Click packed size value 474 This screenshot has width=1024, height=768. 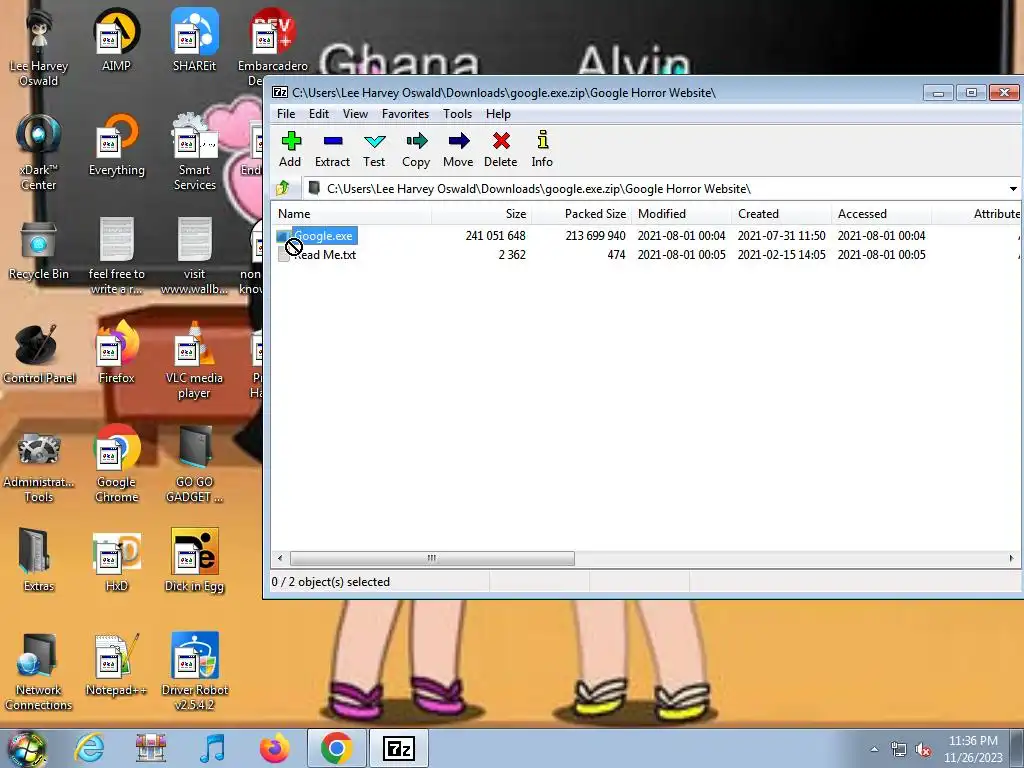click(616, 255)
